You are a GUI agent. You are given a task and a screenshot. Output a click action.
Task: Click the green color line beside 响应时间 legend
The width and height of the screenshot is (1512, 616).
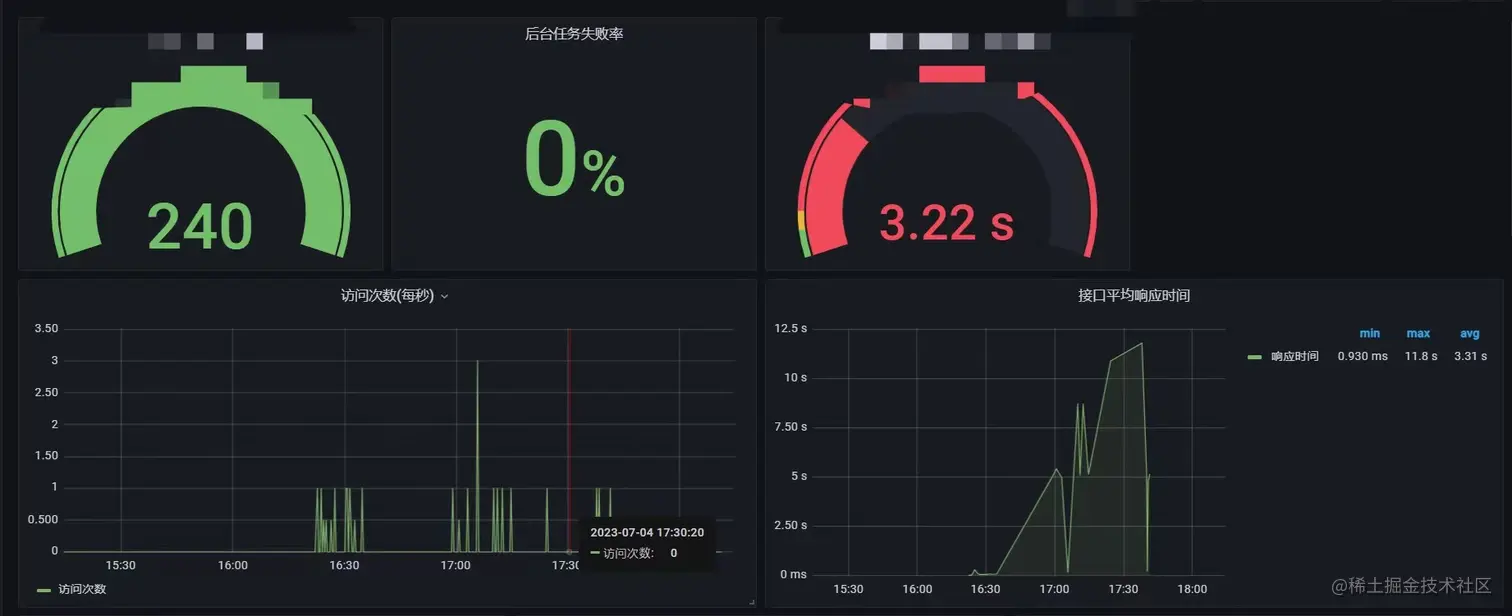pos(1255,357)
